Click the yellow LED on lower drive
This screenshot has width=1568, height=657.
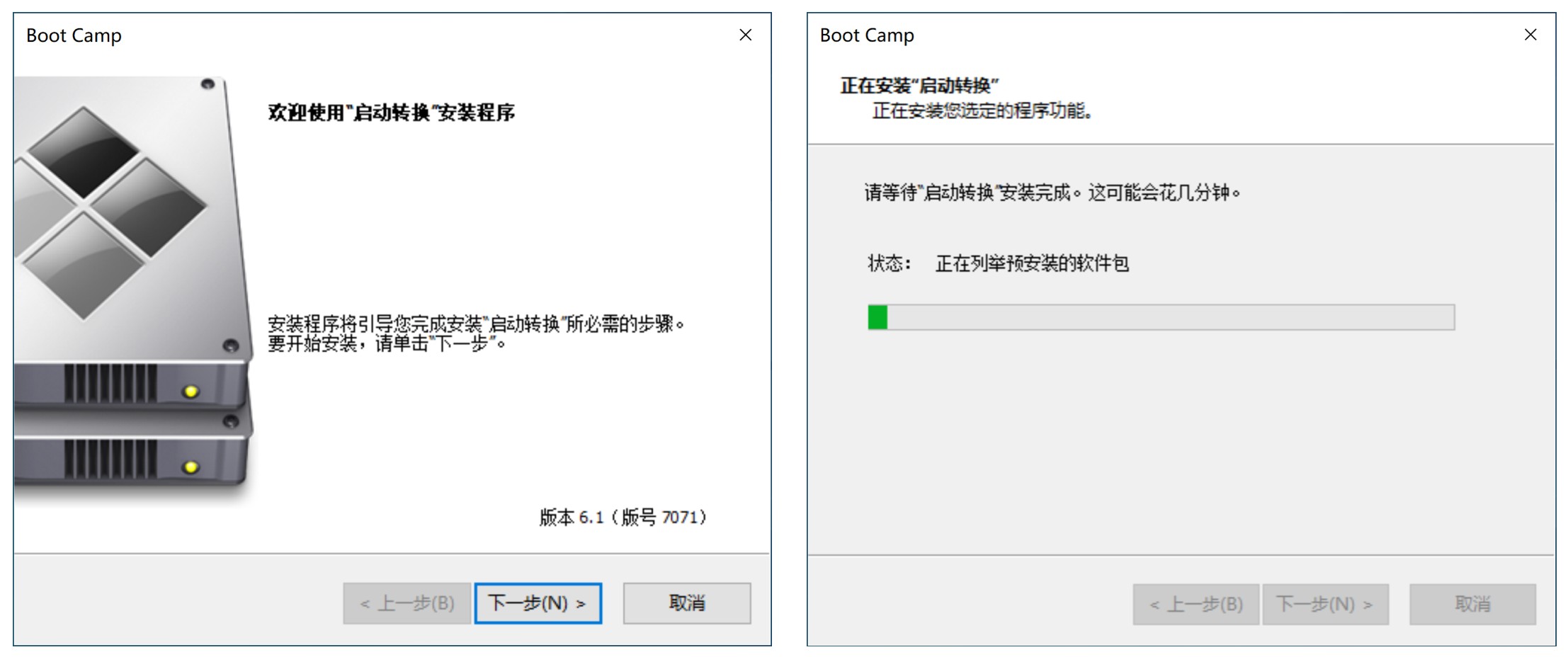coord(191,467)
